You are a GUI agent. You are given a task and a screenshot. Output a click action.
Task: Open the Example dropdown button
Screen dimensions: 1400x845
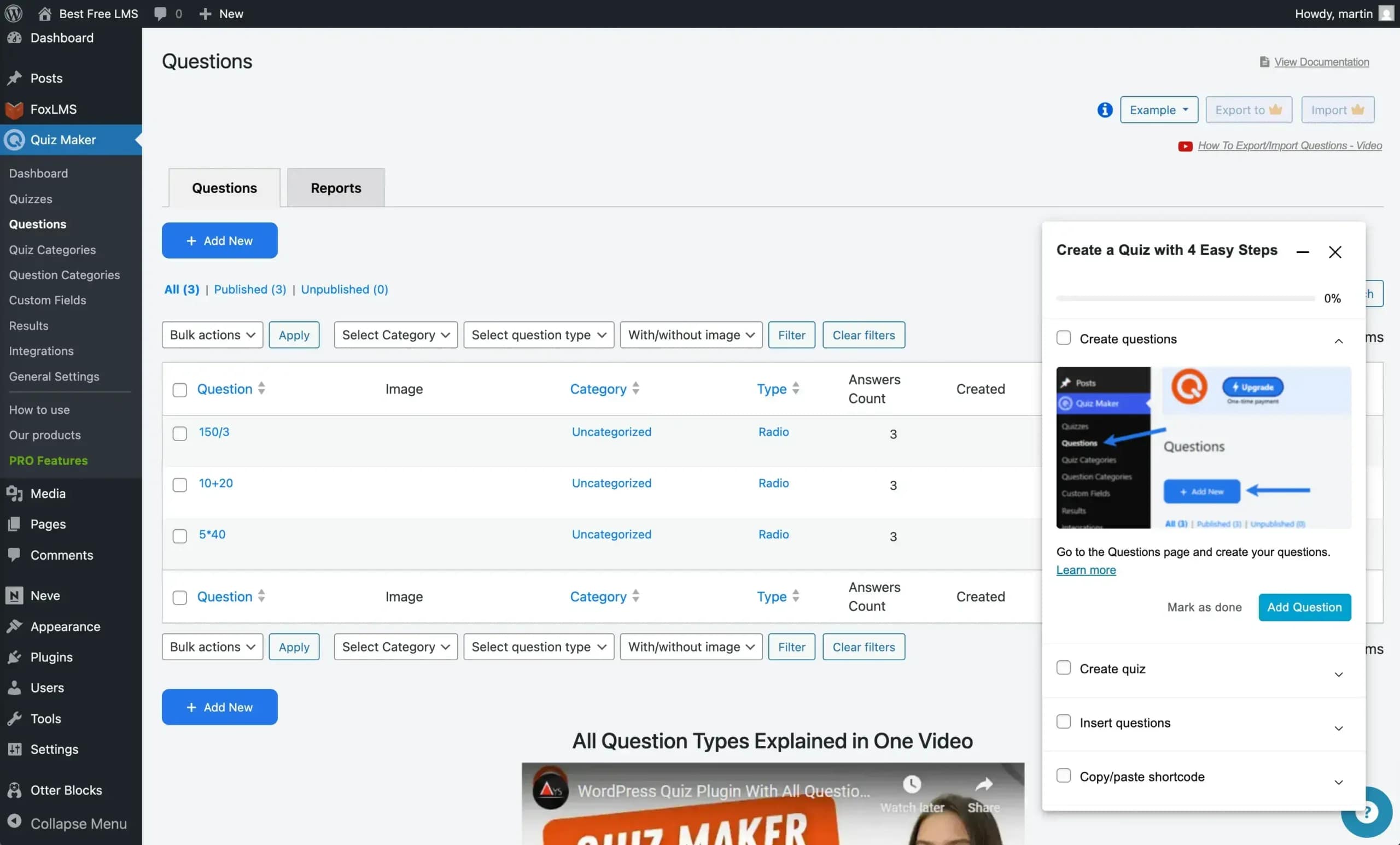coord(1158,110)
